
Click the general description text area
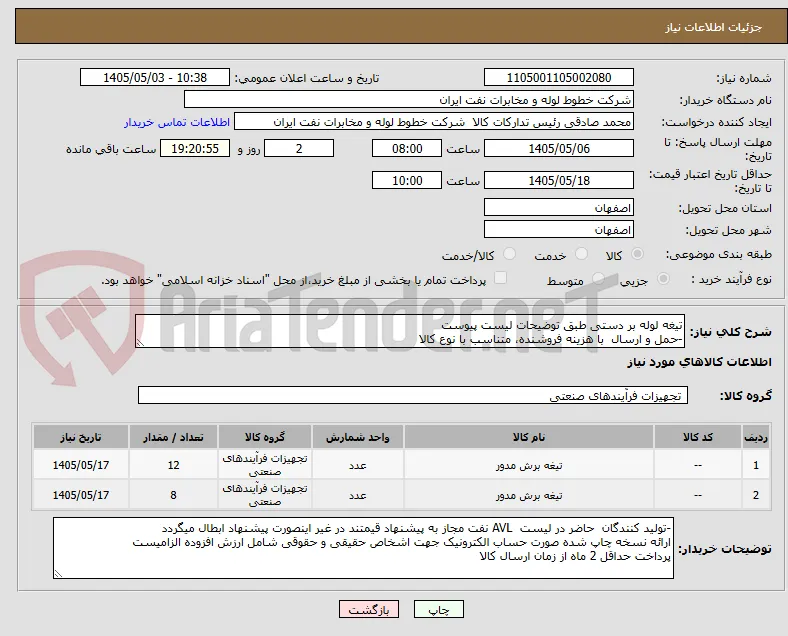tap(410, 332)
